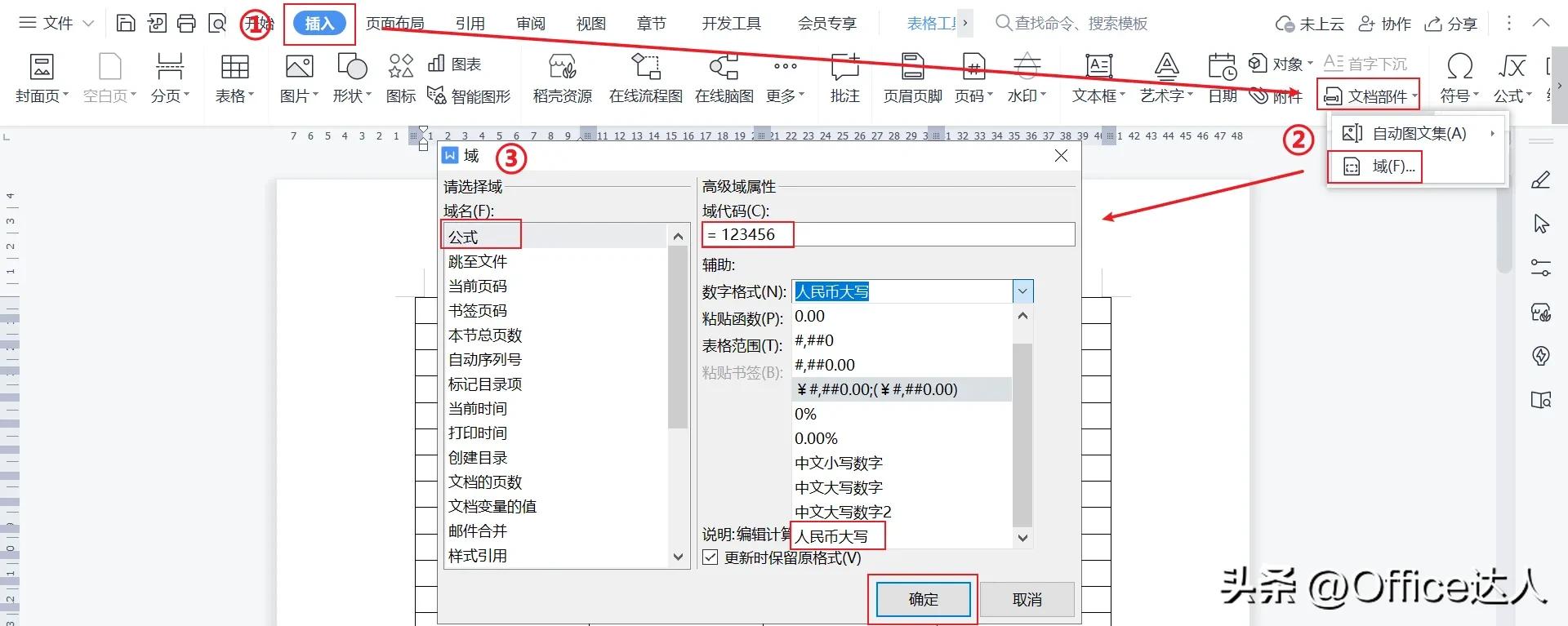Open online mind map (在线脑图)
This screenshot has width=1568, height=626.
coord(724,78)
